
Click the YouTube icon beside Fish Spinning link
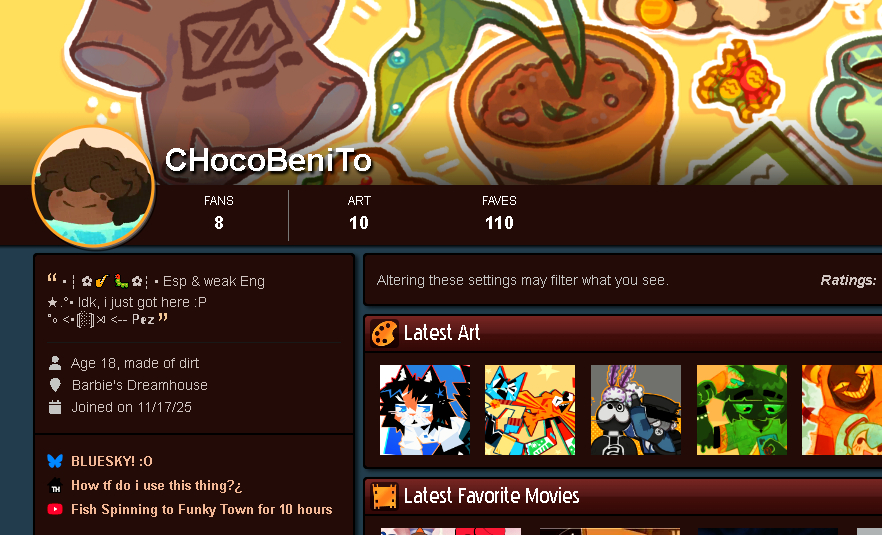[55, 509]
